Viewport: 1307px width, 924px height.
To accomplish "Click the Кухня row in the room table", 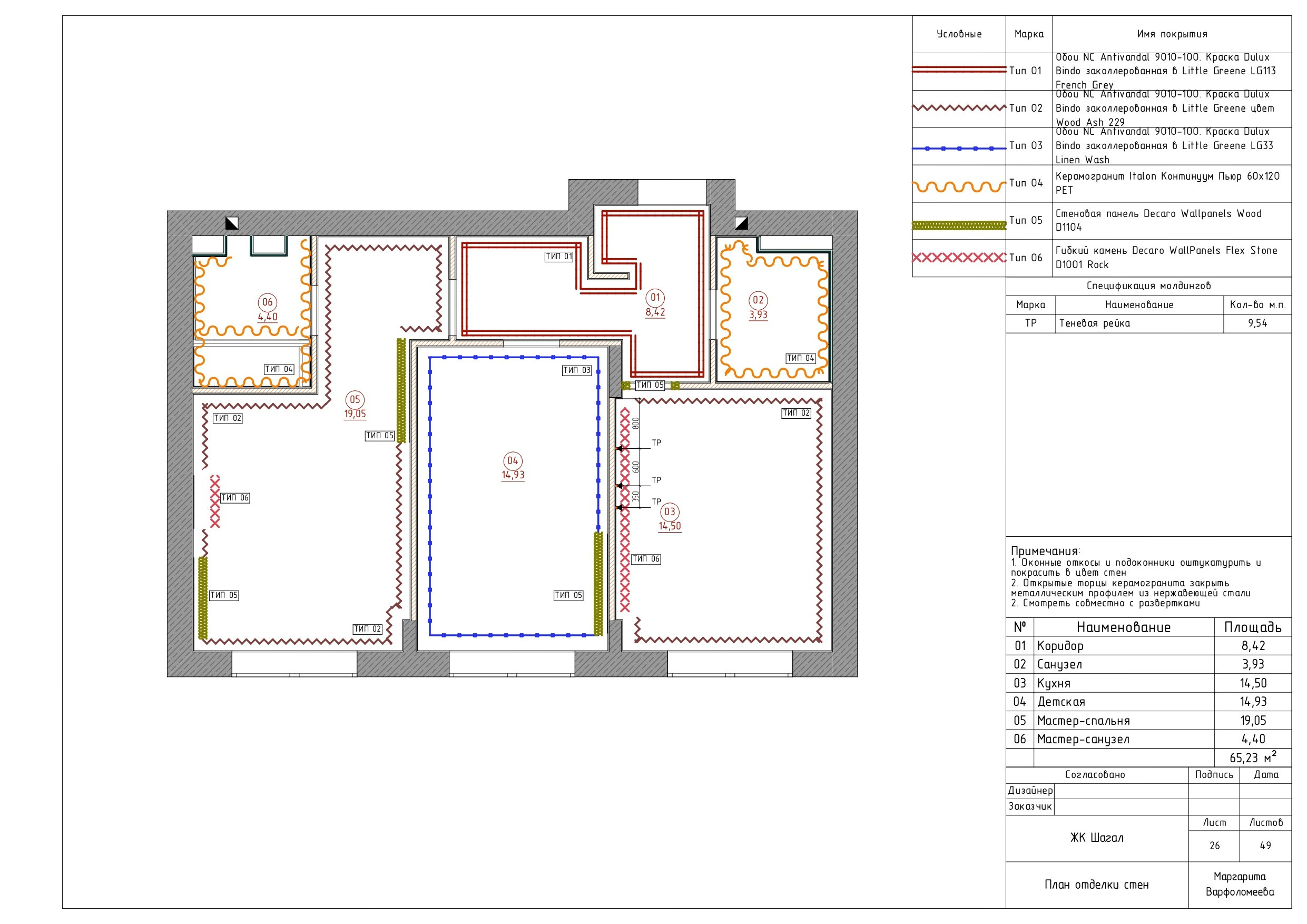I will coord(1149,683).
